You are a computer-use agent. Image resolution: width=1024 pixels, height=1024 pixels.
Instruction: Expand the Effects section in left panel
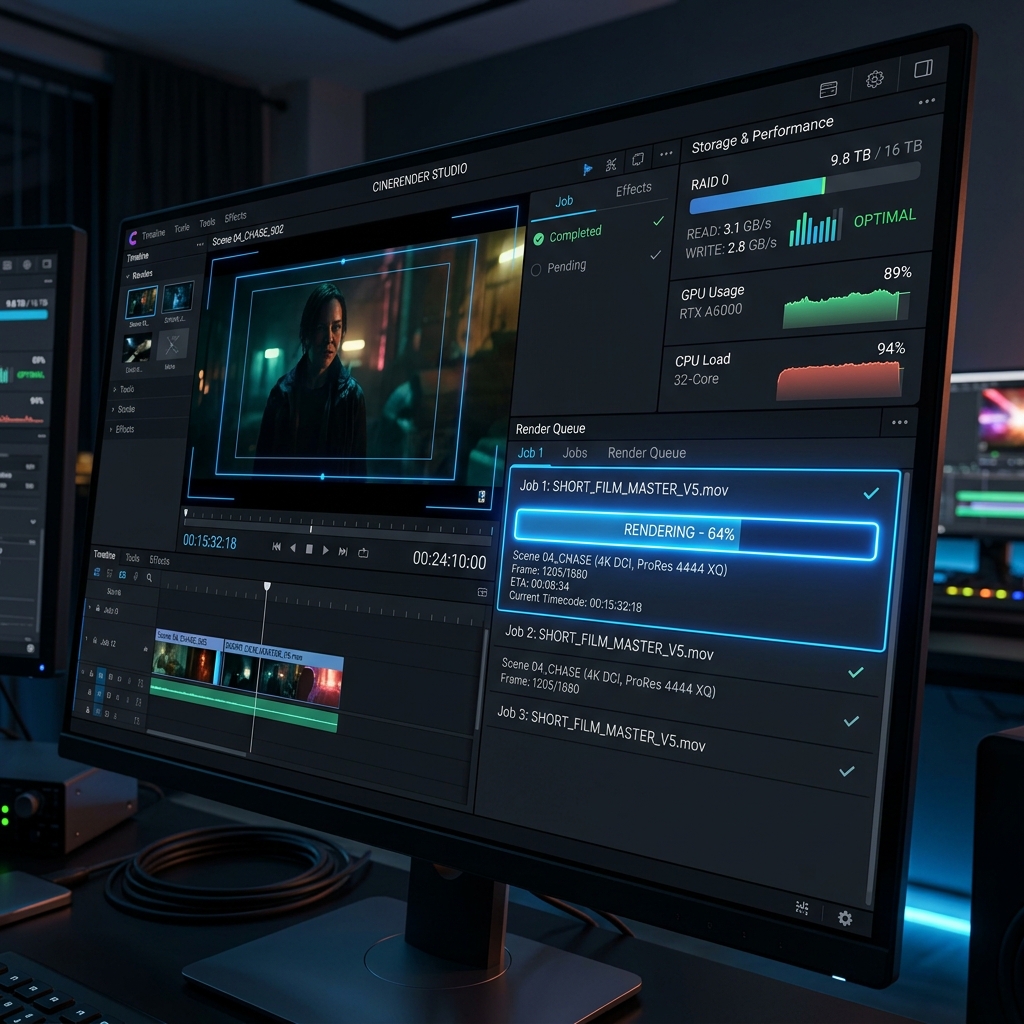121,429
